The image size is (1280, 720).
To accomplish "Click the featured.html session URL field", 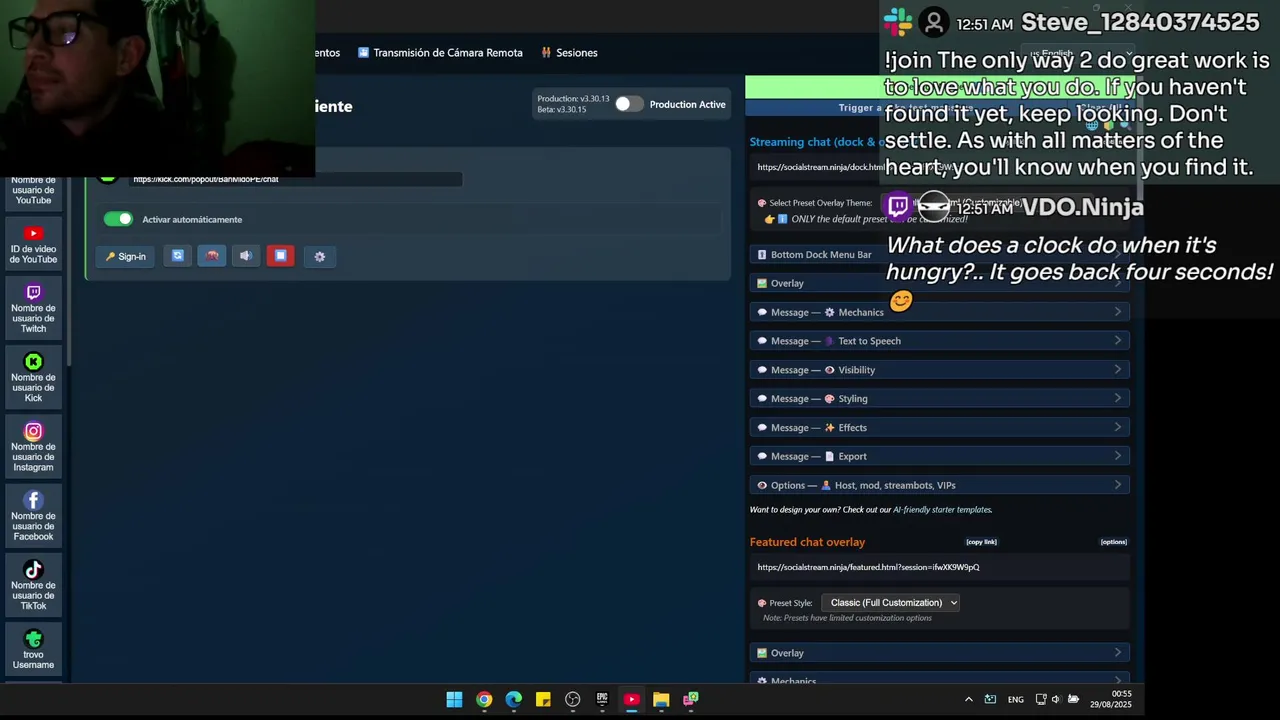I will (939, 567).
